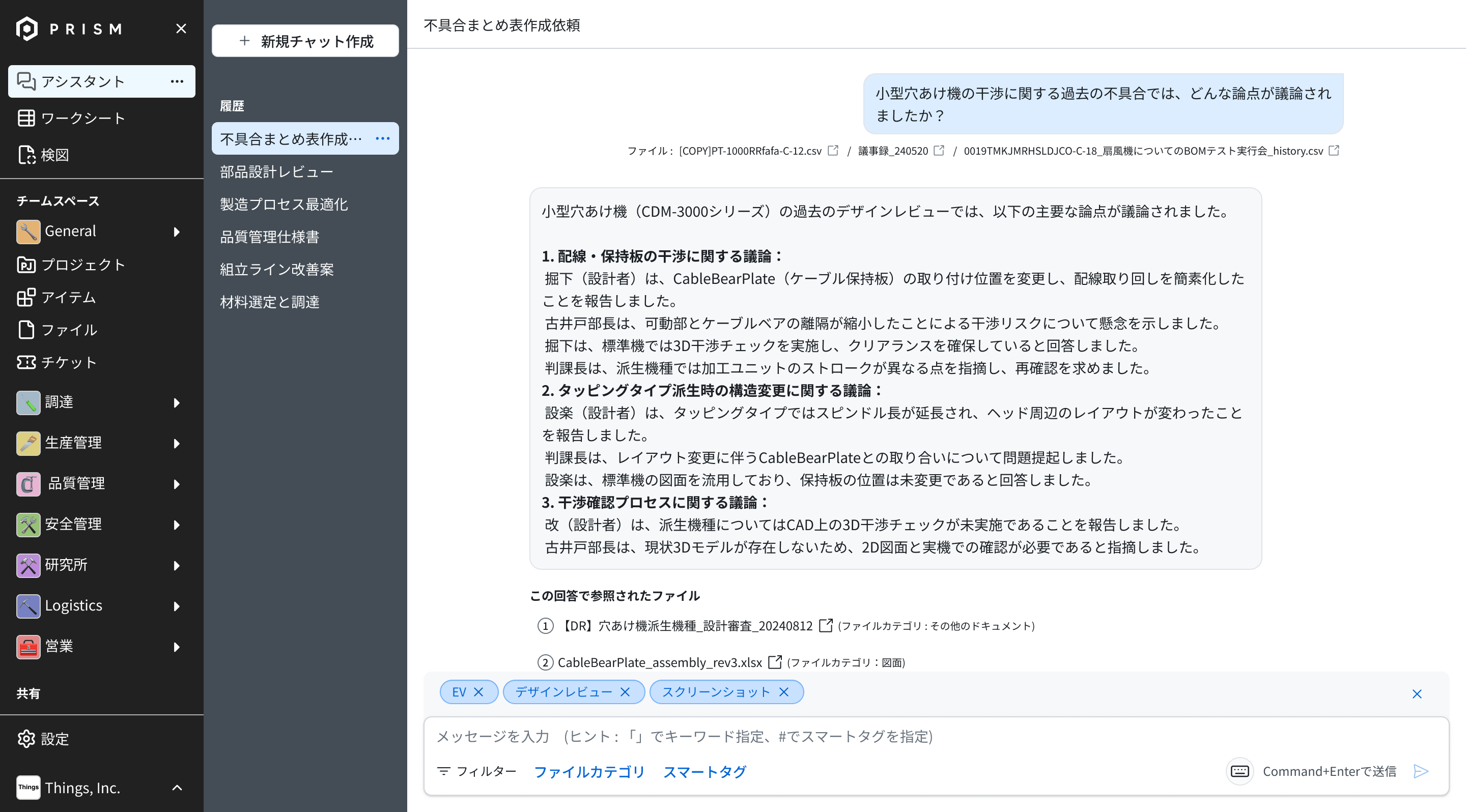Click the 安全管理 team icon

28,524
